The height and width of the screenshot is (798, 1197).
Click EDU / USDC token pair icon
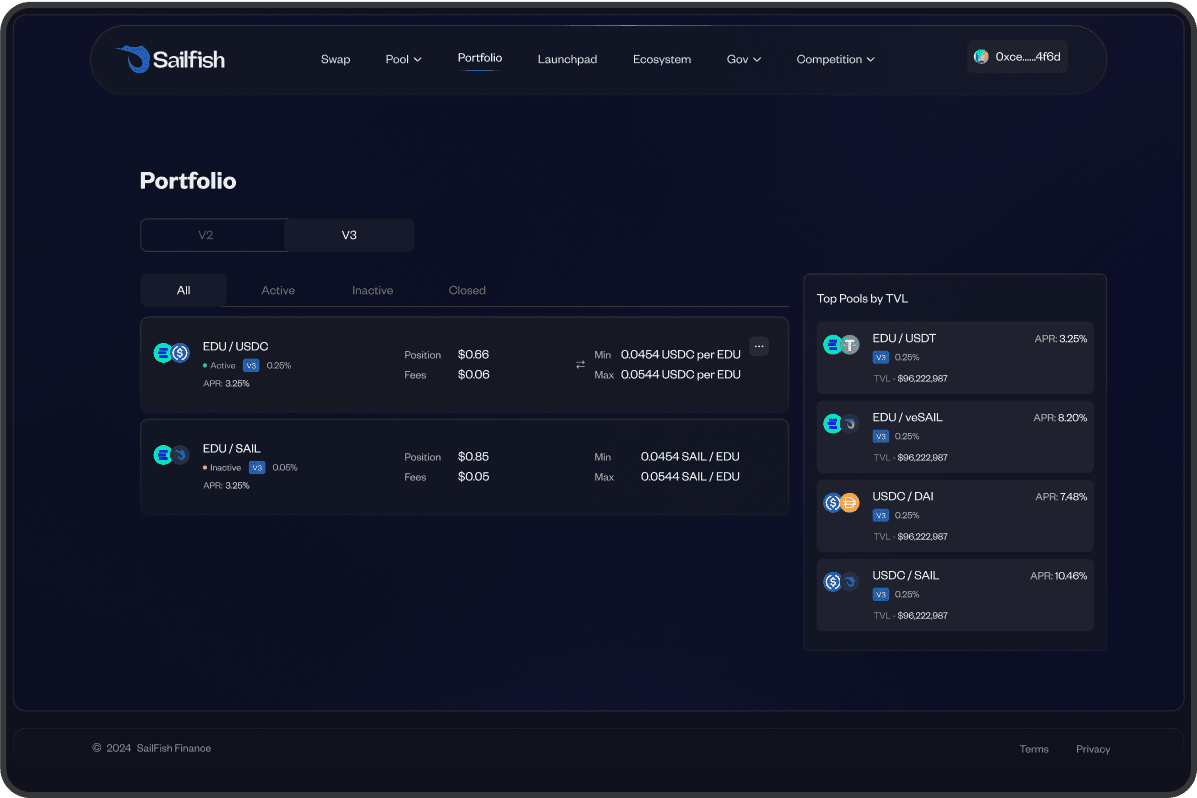pyautogui.click(x=171, y=353)
